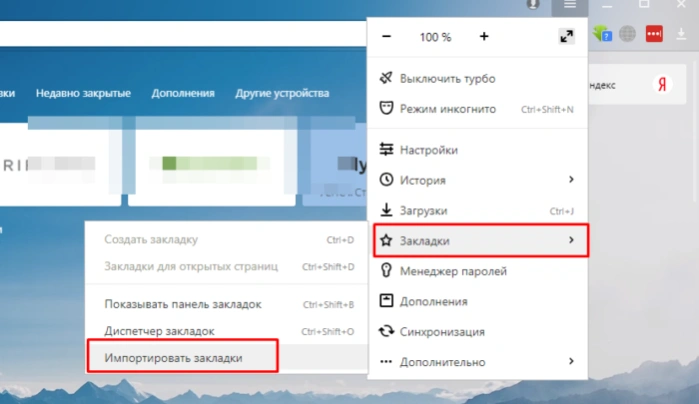Image resolution: width=699 pixels, height=404 pixels.
Task: Switch to Дополнения tab on new tab page
Action: pos(183,93)
